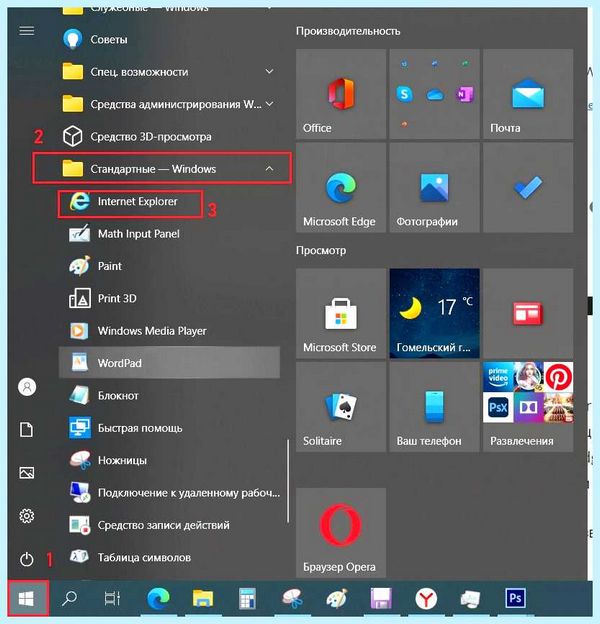The image size is (600, 624).
Task: Open Подключение к удаленному рабочему столу
Action: (x=169, y=493)
